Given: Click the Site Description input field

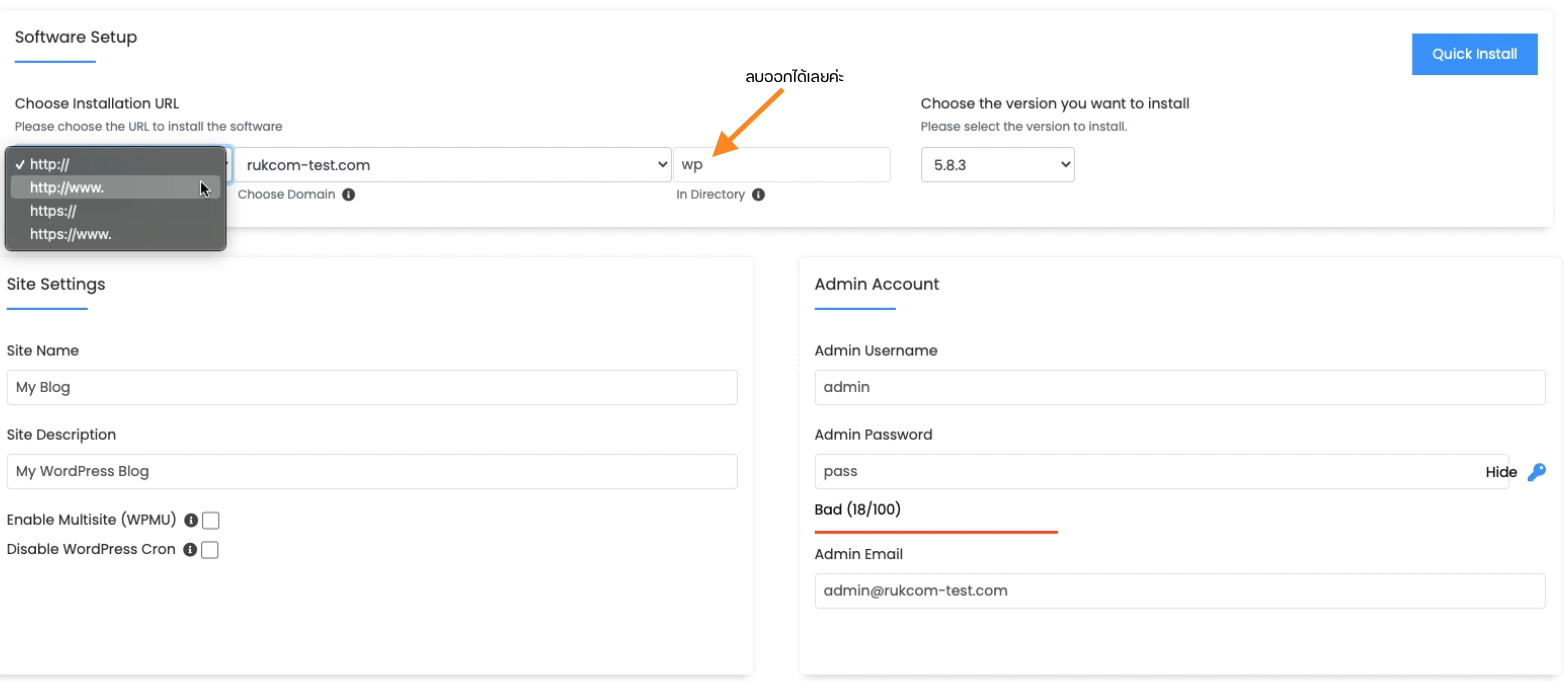Looking at the screenshot, I should [x=372, y=471].
